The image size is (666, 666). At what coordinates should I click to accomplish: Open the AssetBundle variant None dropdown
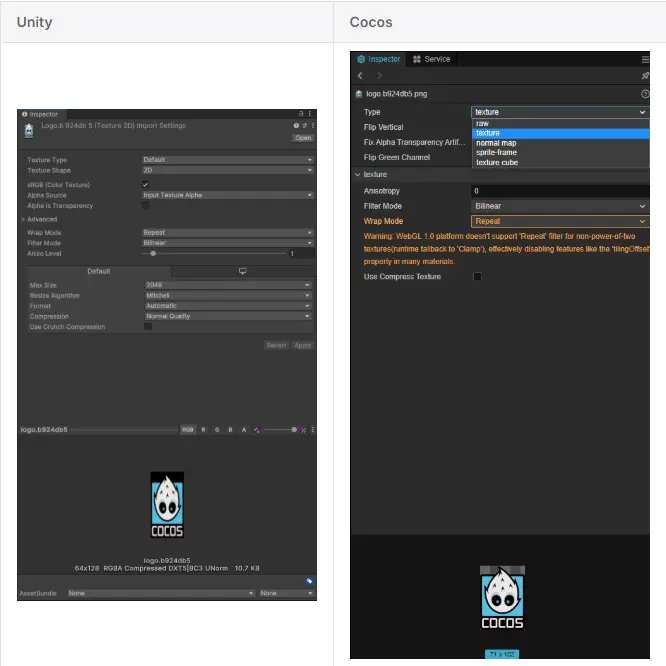286,593
